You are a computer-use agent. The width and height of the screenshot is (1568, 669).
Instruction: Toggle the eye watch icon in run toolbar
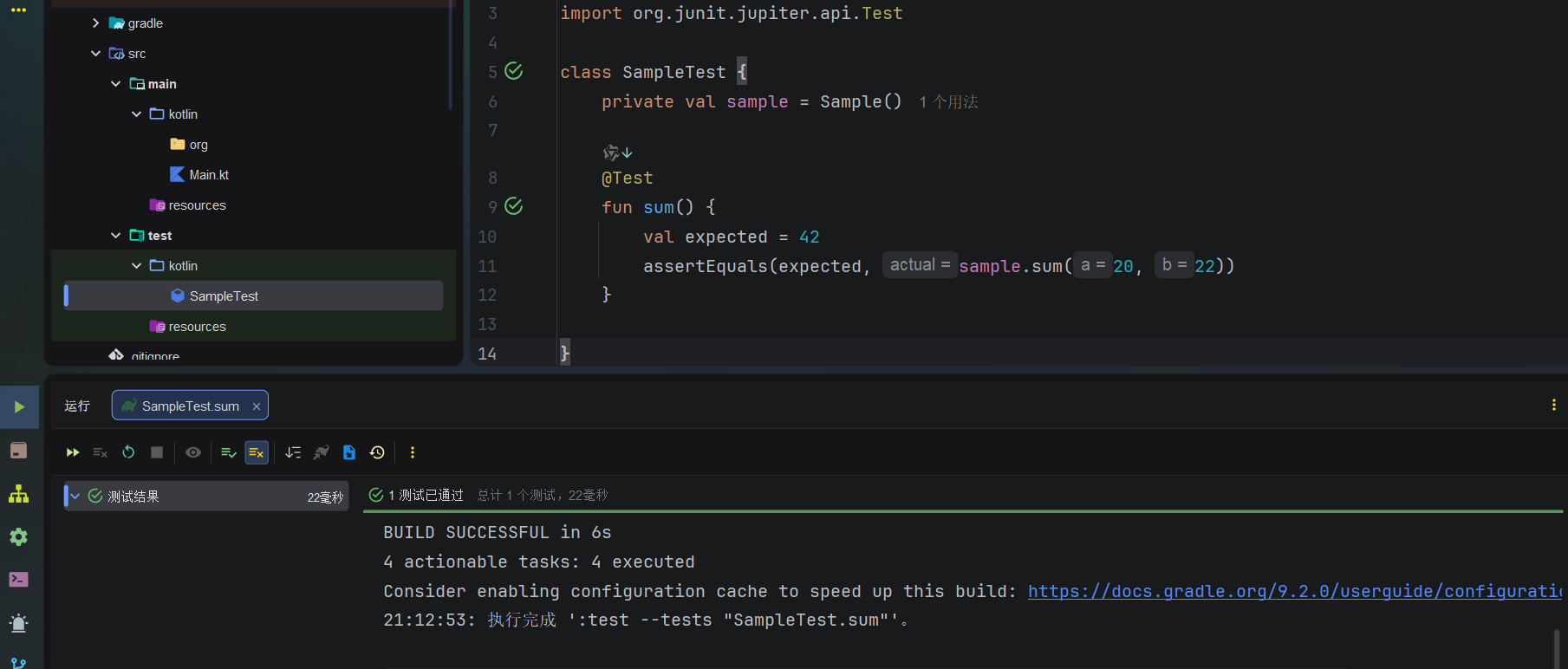click(x=193, y=452)
